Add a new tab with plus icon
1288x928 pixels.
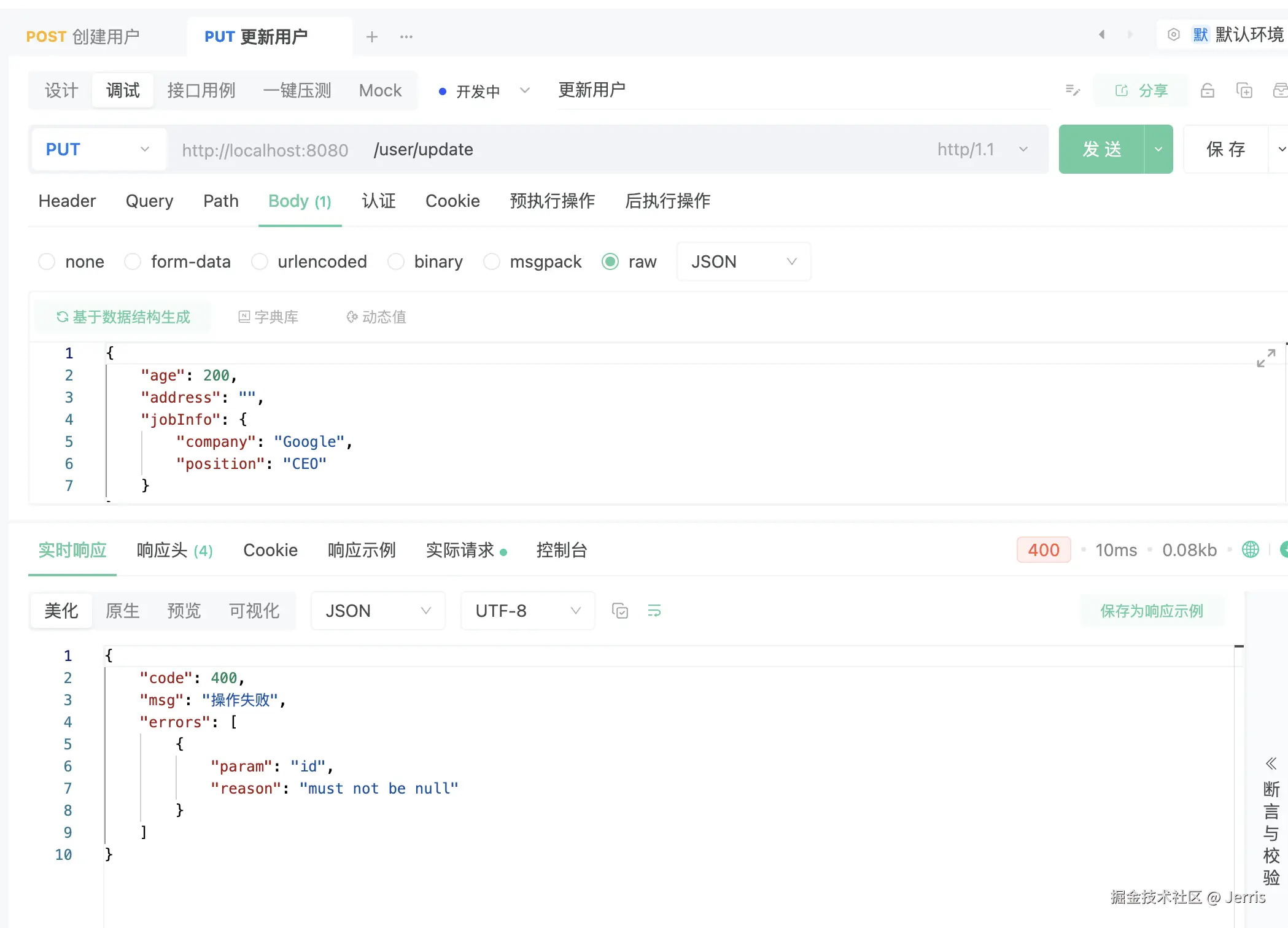click(371, 37)
